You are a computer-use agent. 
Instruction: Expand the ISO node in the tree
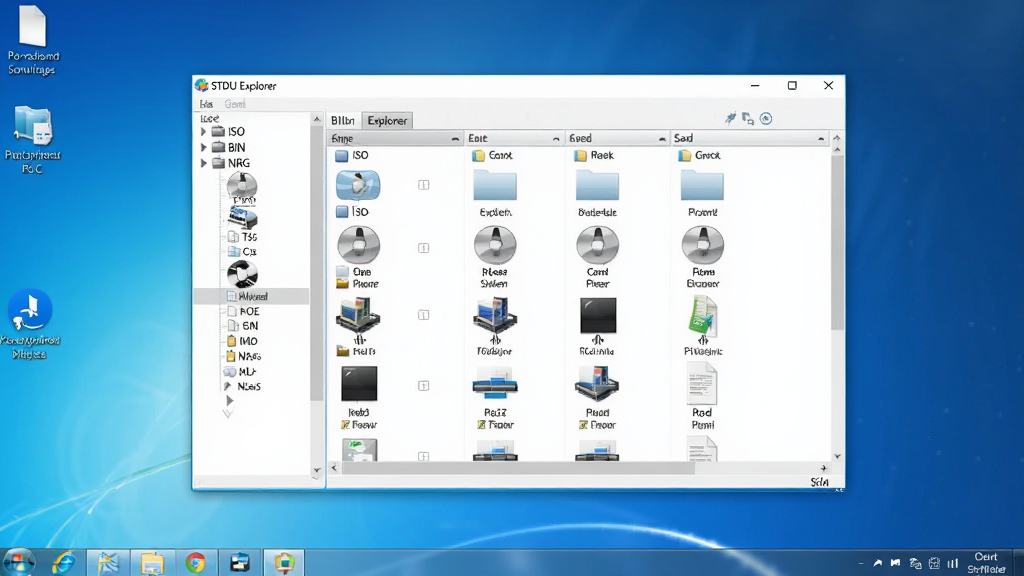click(x=203, y=131)
